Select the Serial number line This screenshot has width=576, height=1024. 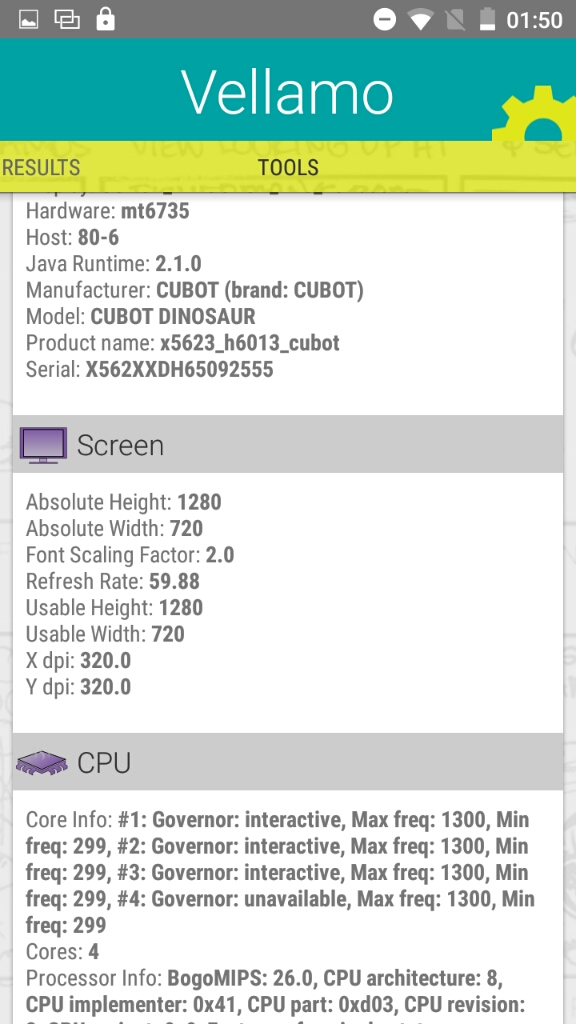tap(150, 370)
